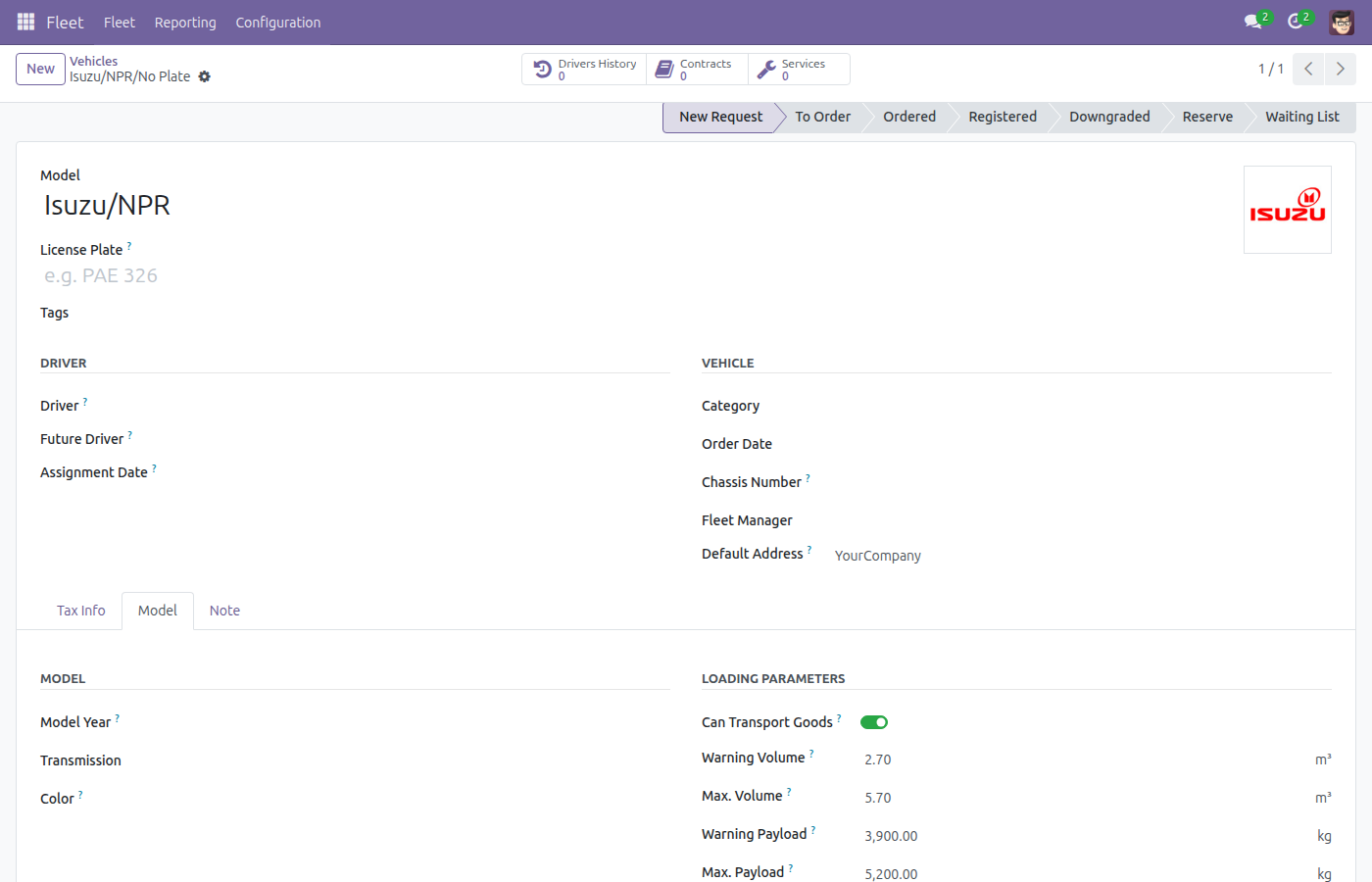Open the user avatar menu
Image resolution: width=1372 pixels, height=882 pixels.
(x=1342, y=22)
